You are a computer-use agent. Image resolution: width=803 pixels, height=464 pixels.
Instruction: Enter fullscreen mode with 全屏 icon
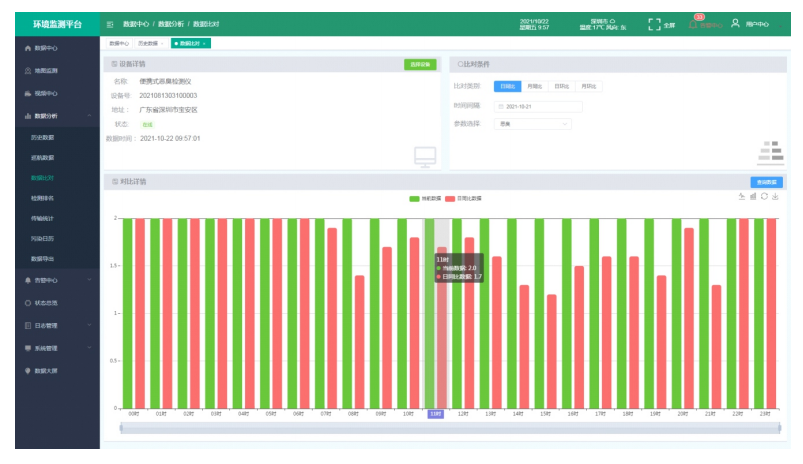pyautogui.click(x=655, y=23)
